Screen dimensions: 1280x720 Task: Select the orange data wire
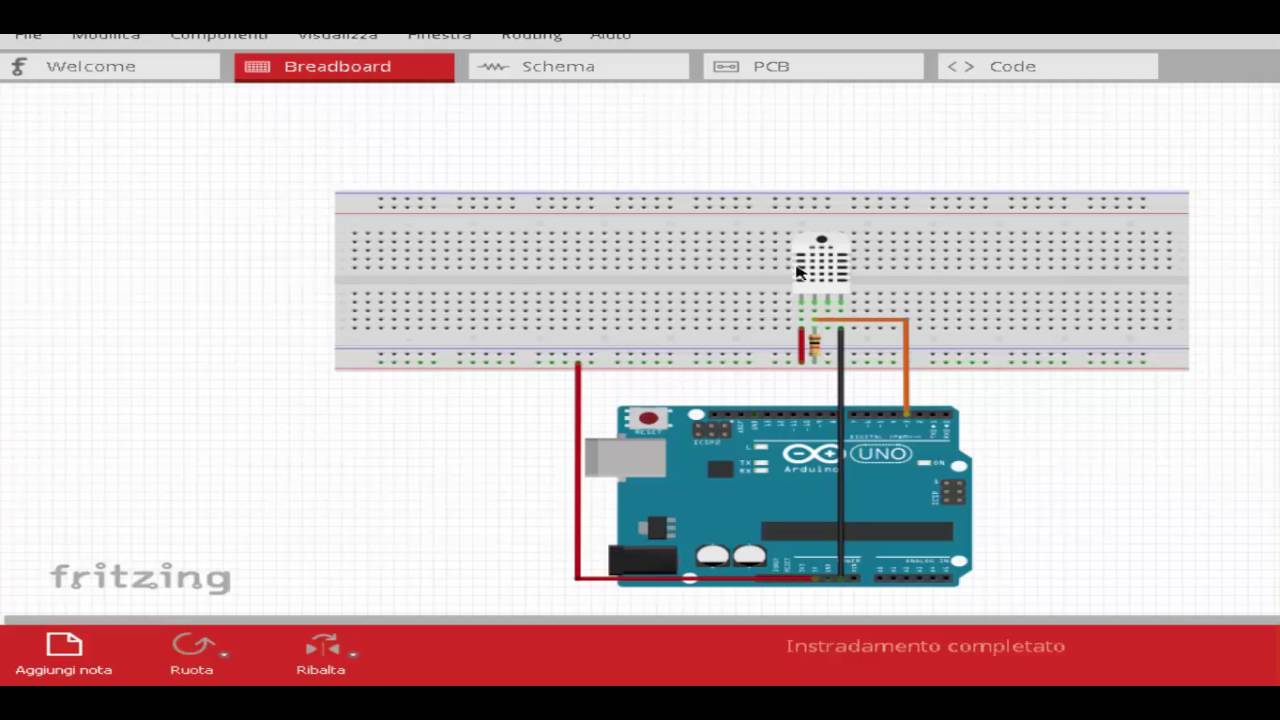point(906,365)
